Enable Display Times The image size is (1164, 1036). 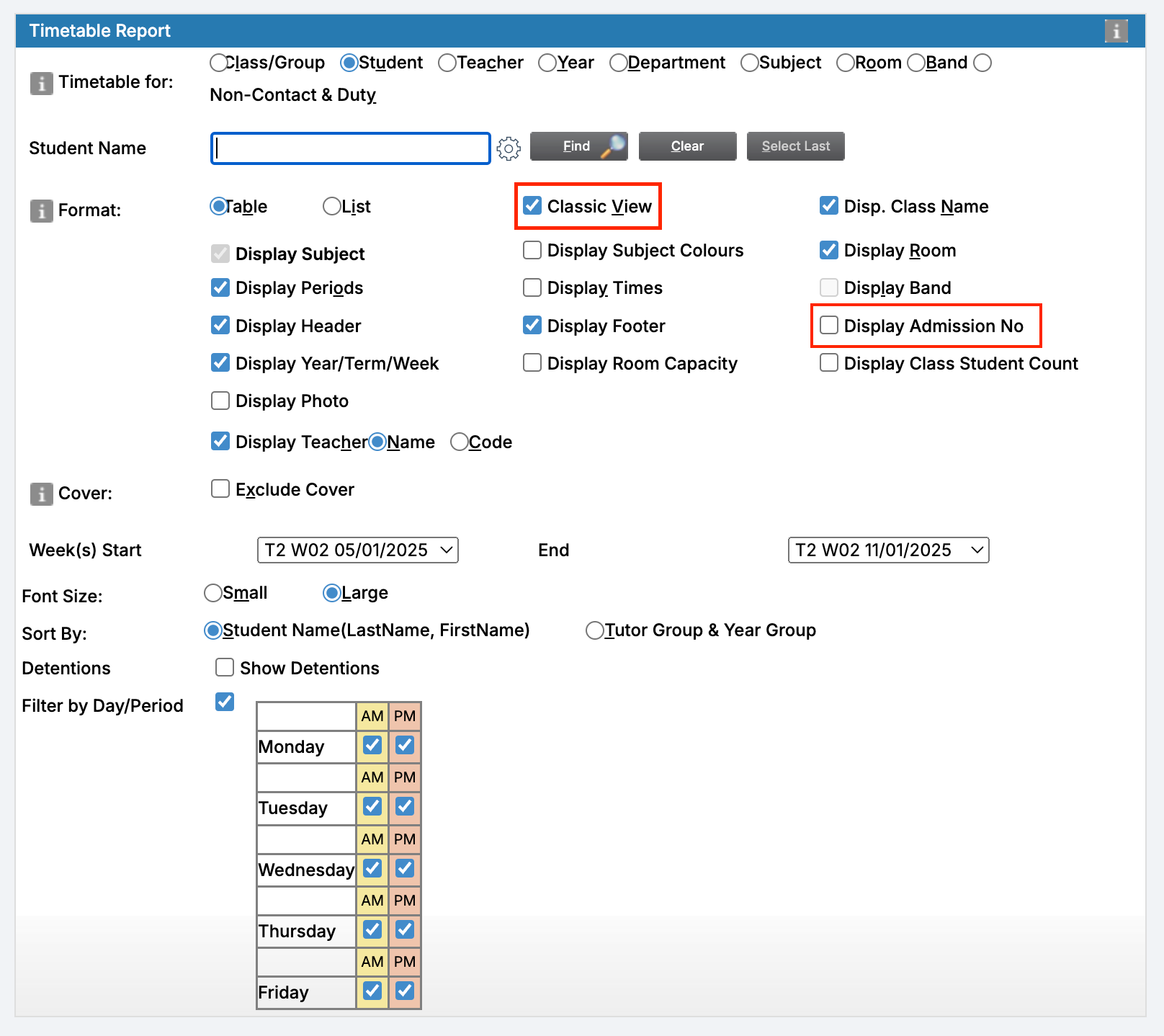[532, 287]
